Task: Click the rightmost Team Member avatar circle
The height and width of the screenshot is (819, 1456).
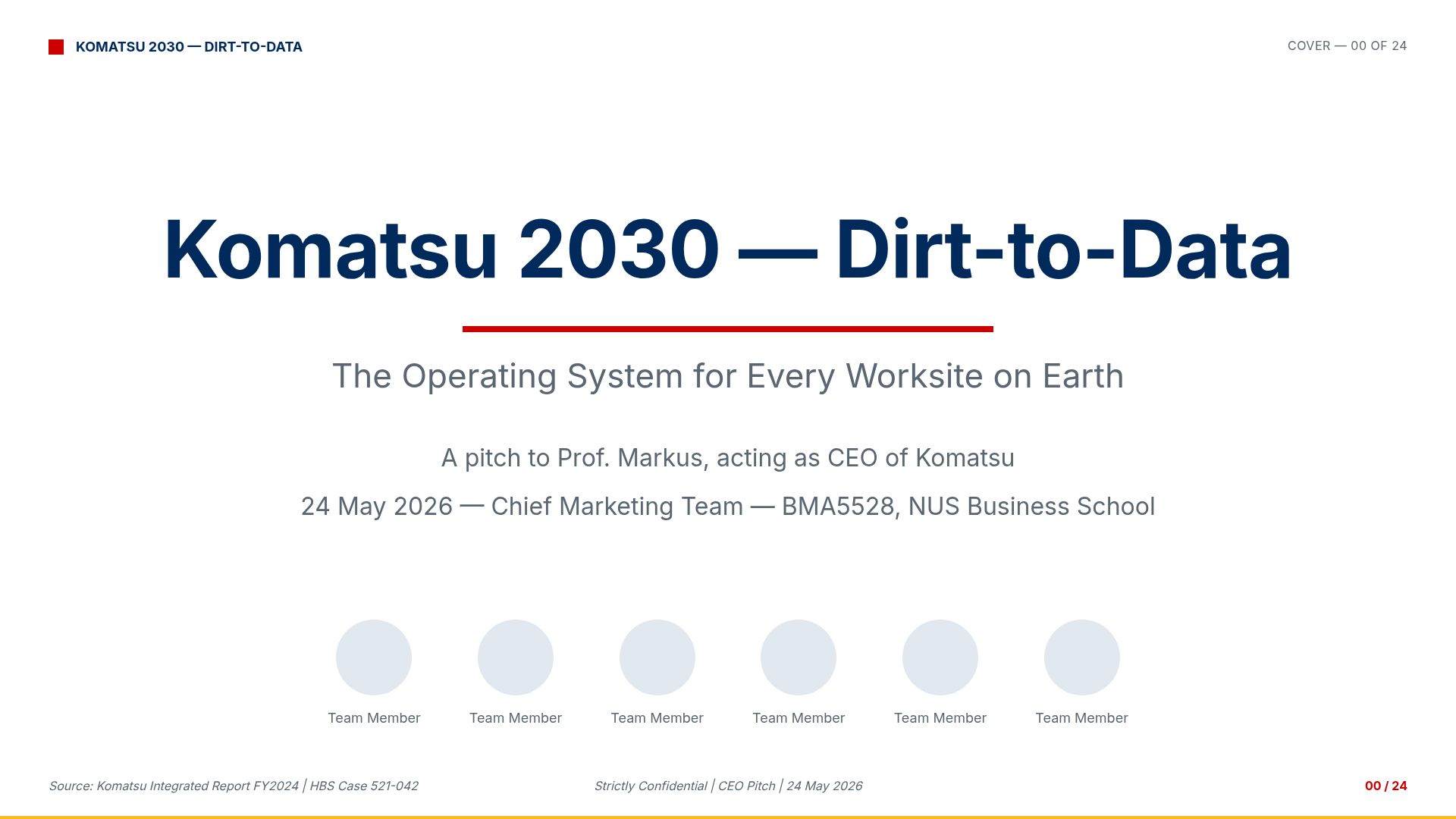Action: click(1082, 657)
